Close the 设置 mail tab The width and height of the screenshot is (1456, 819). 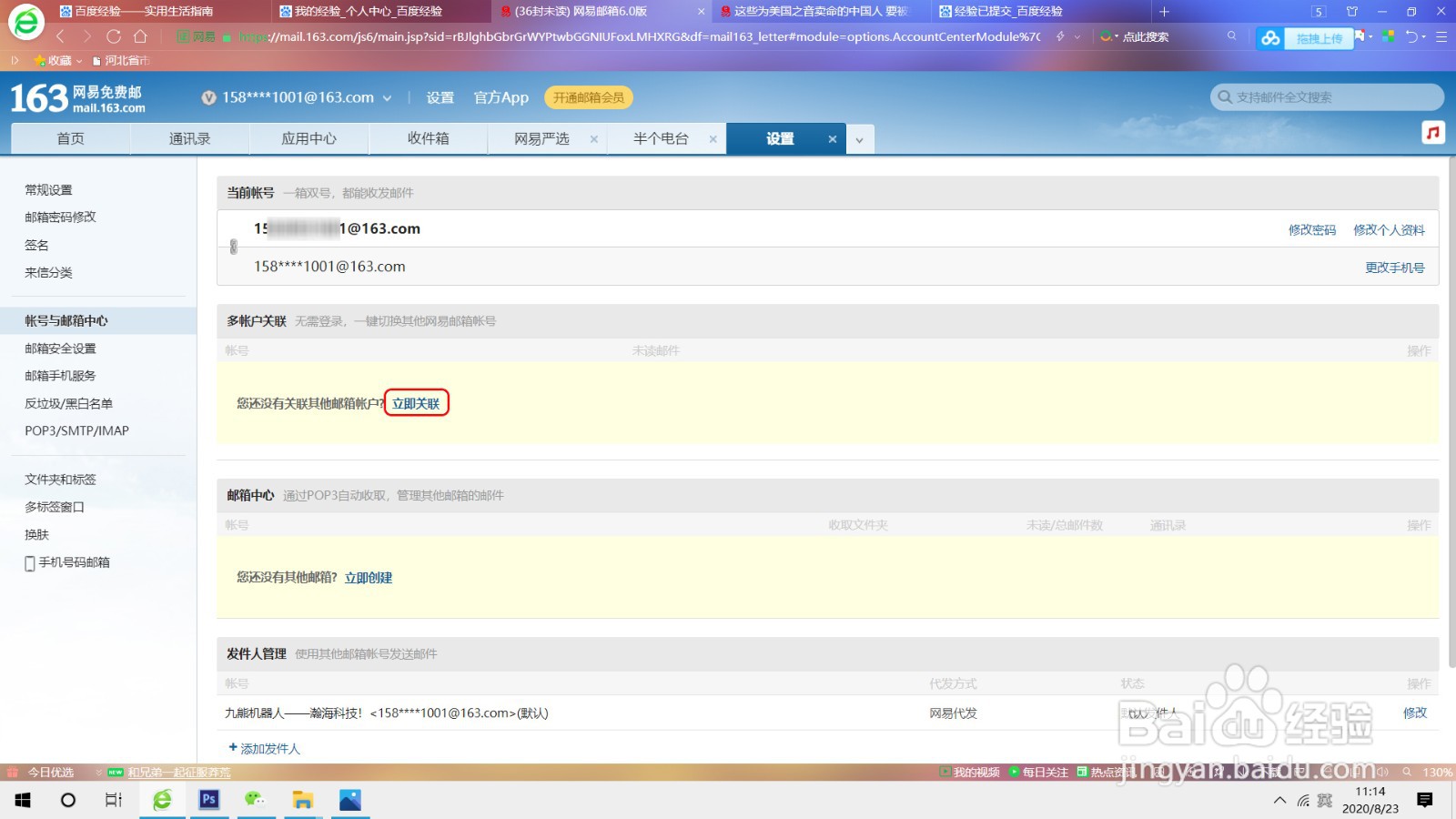pos(832,139)
